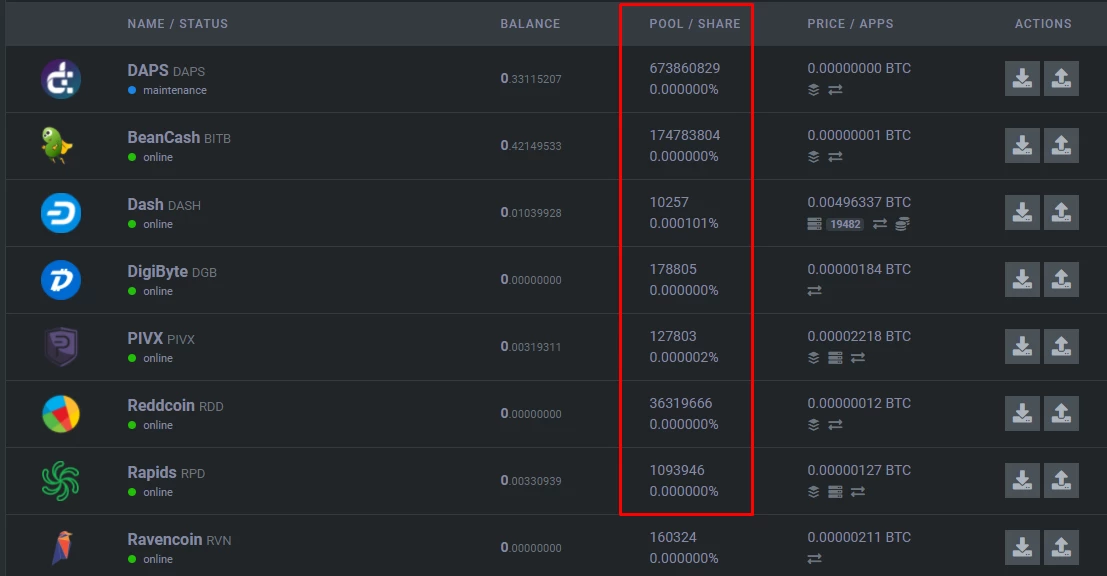The width and height of the screenshot is (1107, 576).
Task: Click the DAPS 'maintenance' status text
Action: click(x=175, y=90)
